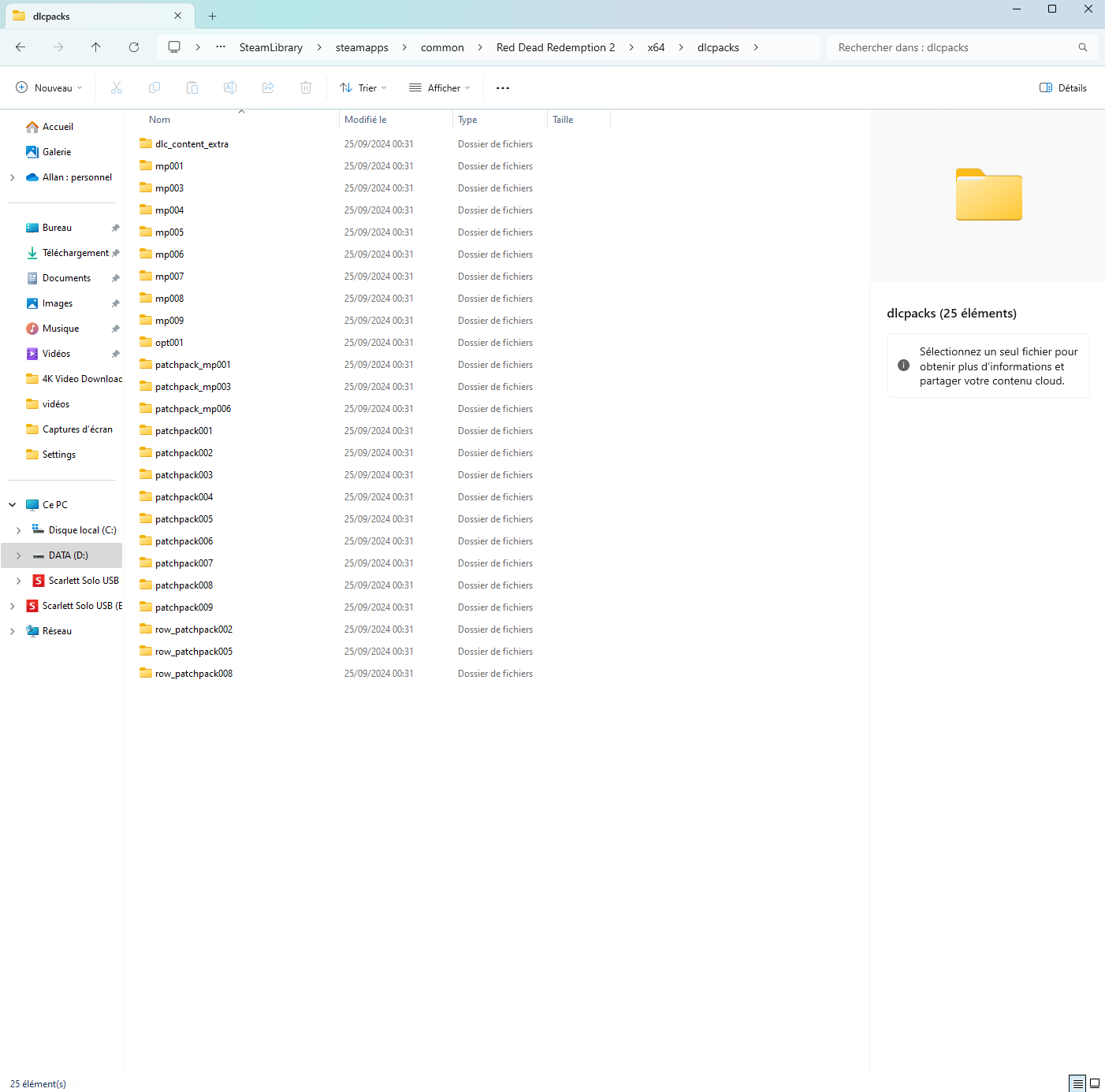This screenshot has height=1092, width=1105.
Task: Navigate to SteamLibrary in breadcrumb
Action: click(x=271, y=47)
